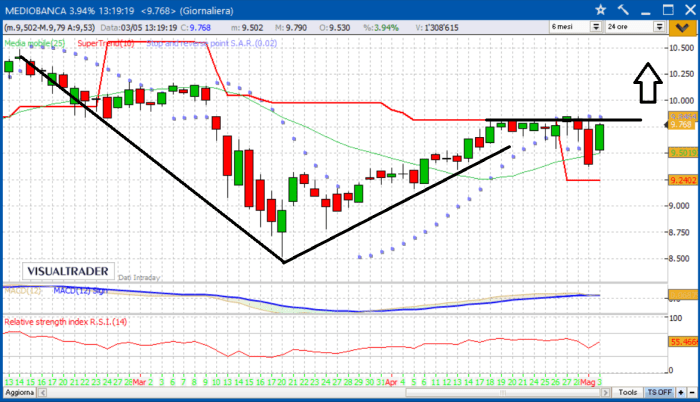Image resolution: width=700 pixels, height=402 pixels.
Task: Click the maximum M:9.790 value
Action: point(291,28)
